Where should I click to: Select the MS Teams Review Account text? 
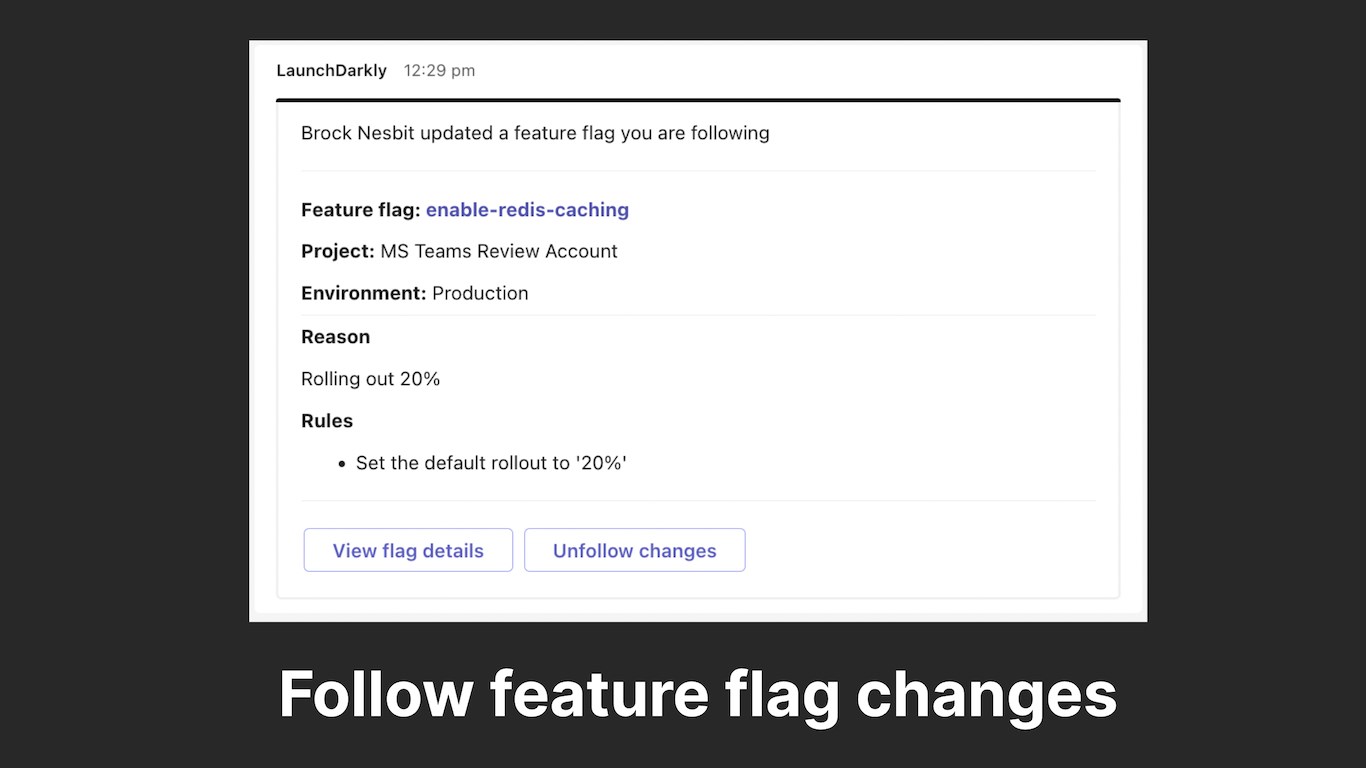(499, 251)
